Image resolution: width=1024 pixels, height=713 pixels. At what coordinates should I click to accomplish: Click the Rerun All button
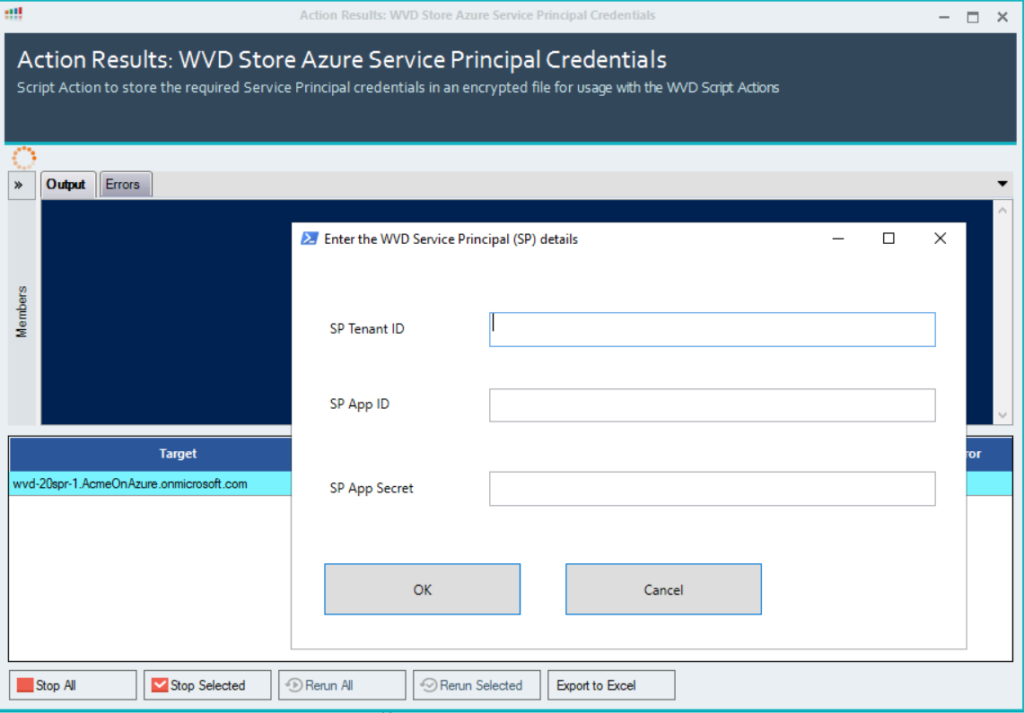(342, 685)
